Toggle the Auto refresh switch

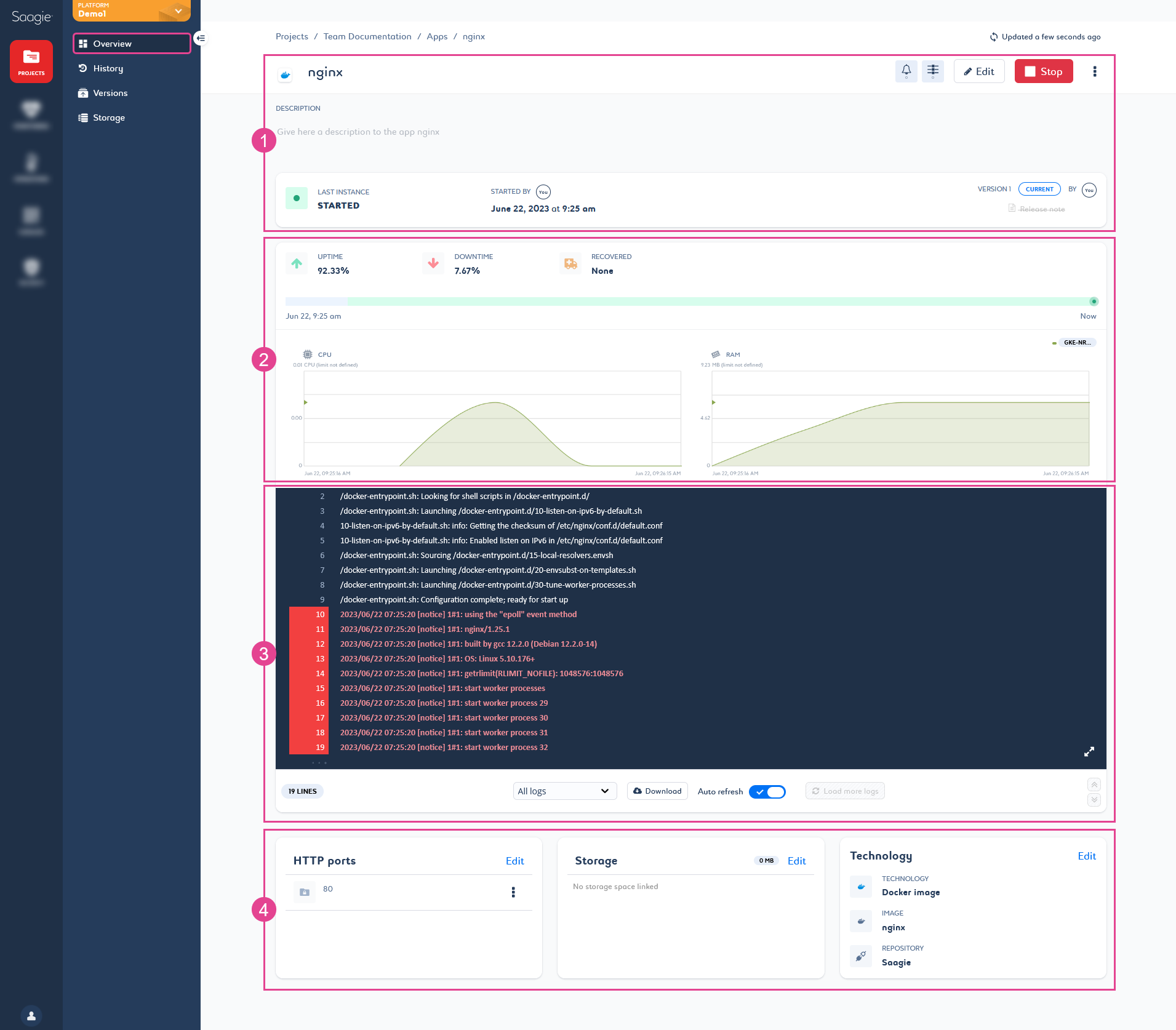coord(767,792)
